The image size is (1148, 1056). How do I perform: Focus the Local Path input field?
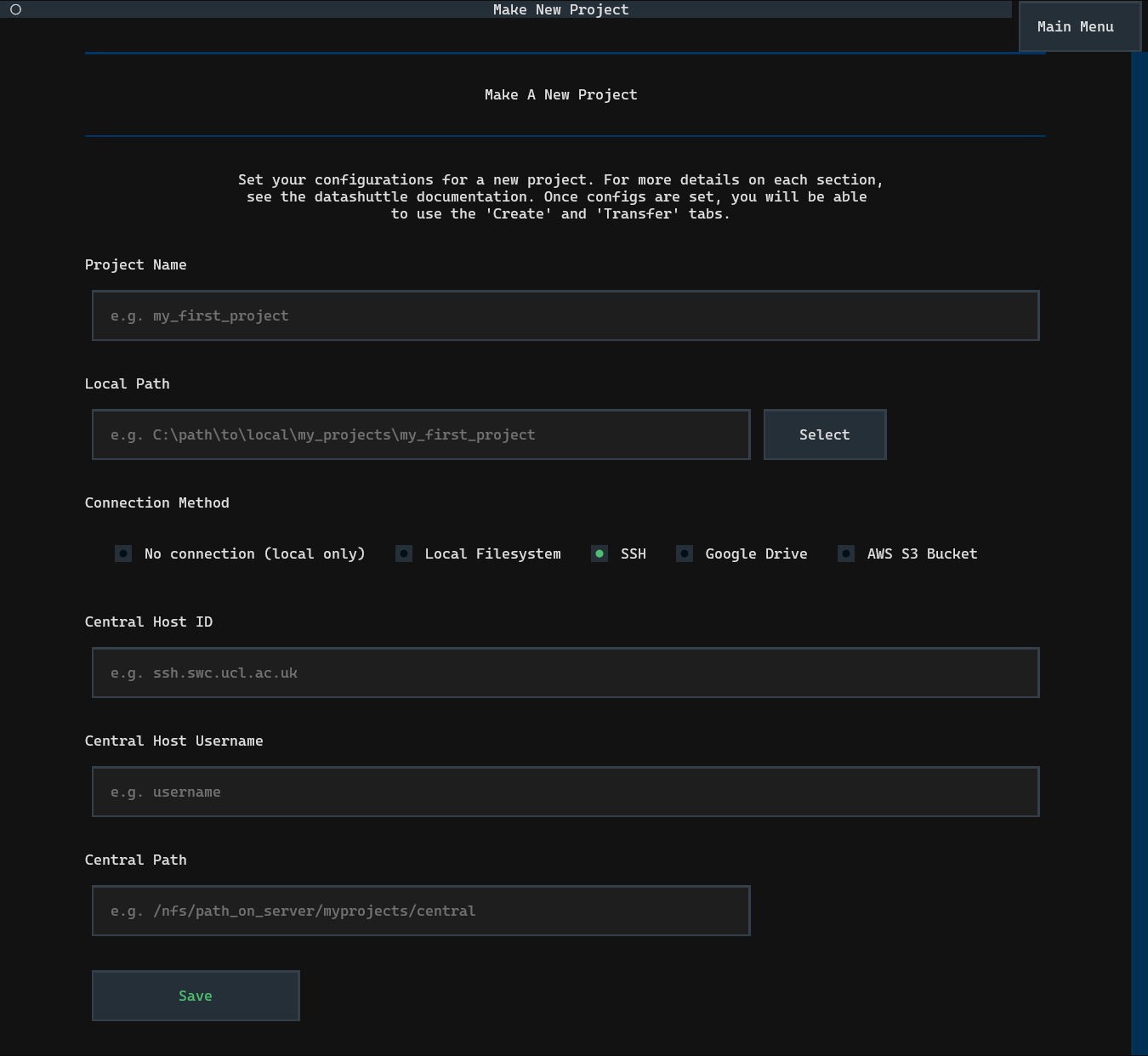pyautogui.click(x=420, y=434)
